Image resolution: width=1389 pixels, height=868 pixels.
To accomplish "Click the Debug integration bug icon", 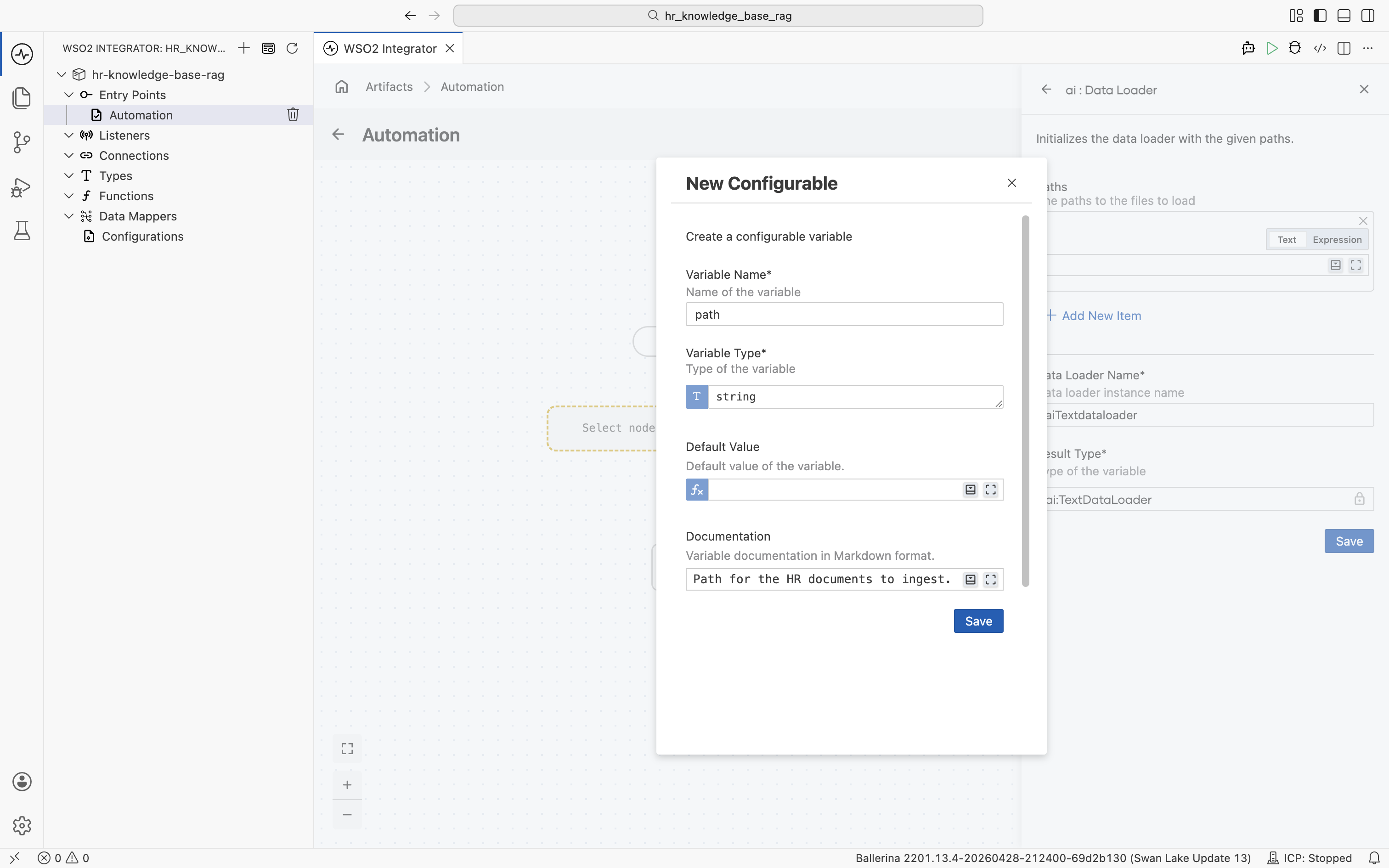I will pos(1295,48).
